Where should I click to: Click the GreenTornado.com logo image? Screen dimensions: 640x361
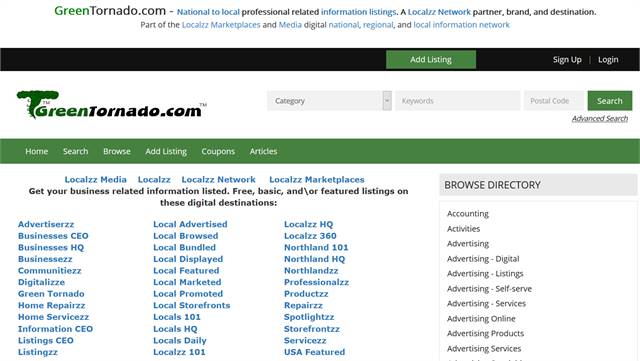111,105
